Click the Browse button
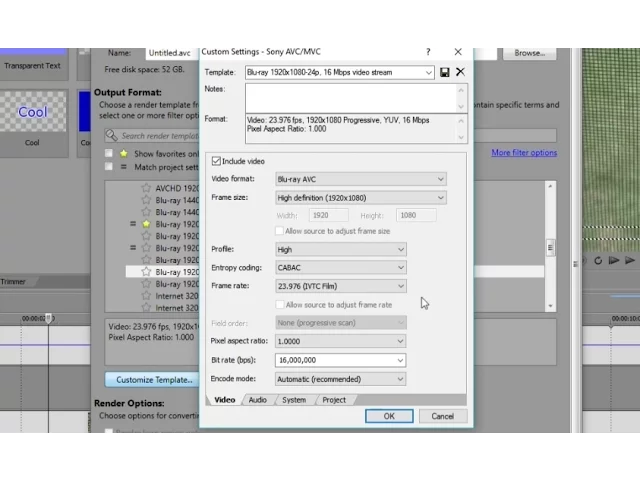The width and height of the screenshot is (640, 480). tap(529, 53)
